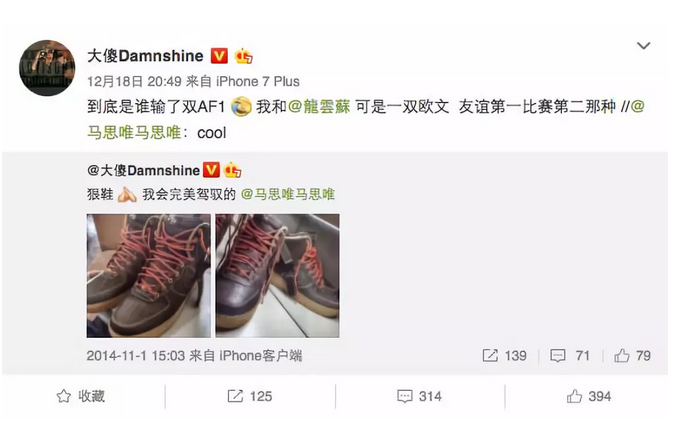Screen dimensions: 679x434
Task: Open the 314 comments button
Action: point(419,396)
